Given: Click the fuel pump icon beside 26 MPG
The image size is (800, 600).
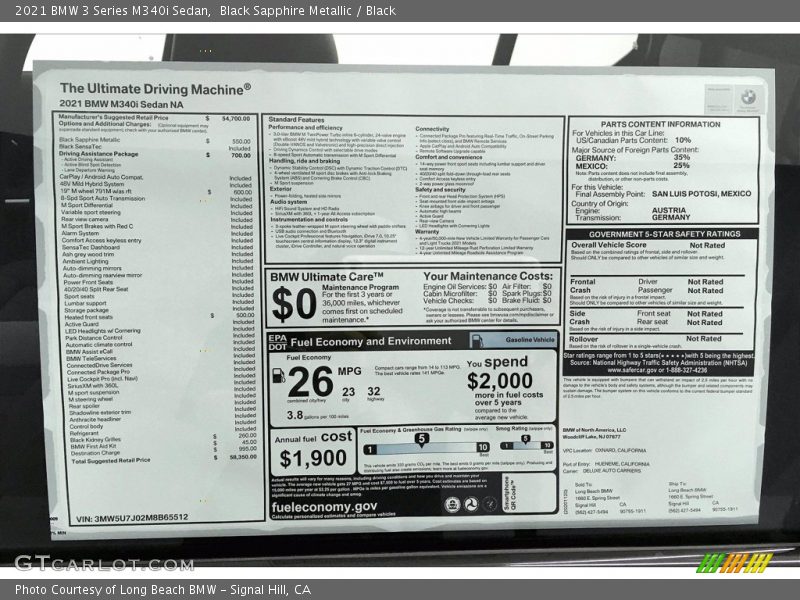Looking at the screenshot, I should point(279,376).
